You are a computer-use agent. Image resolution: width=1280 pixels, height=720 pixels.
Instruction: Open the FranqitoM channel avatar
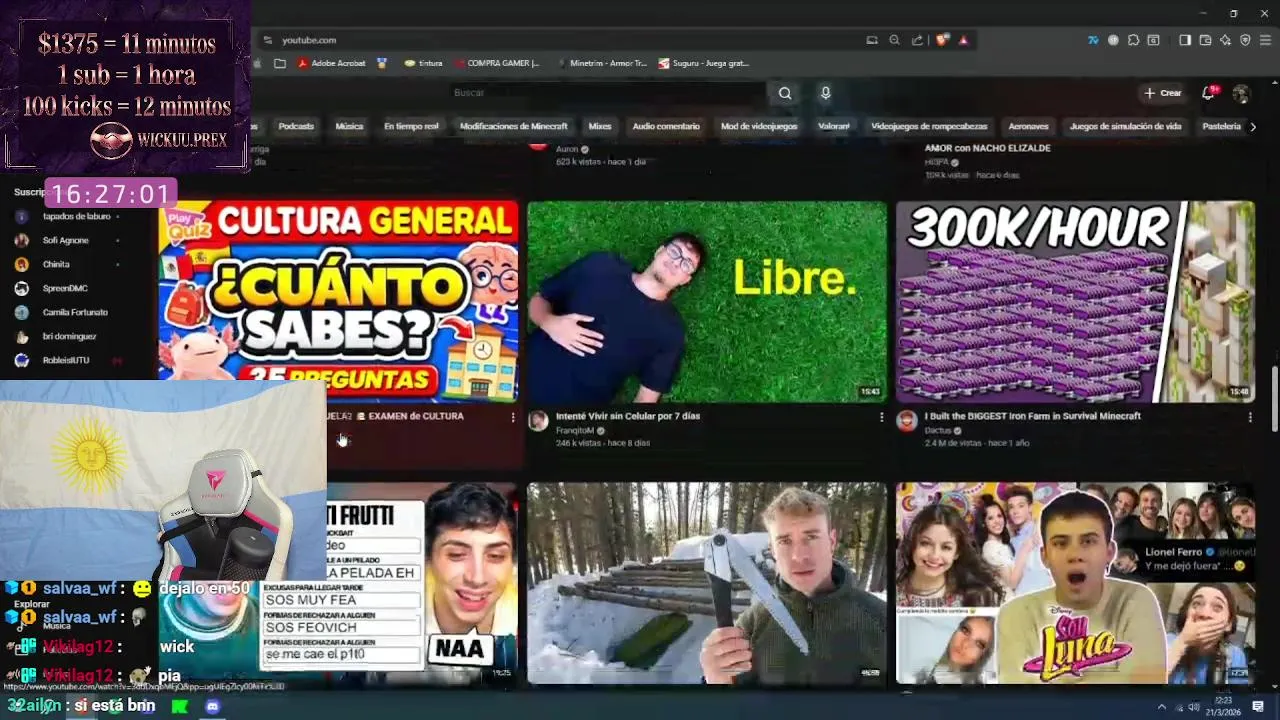point(538,421)
